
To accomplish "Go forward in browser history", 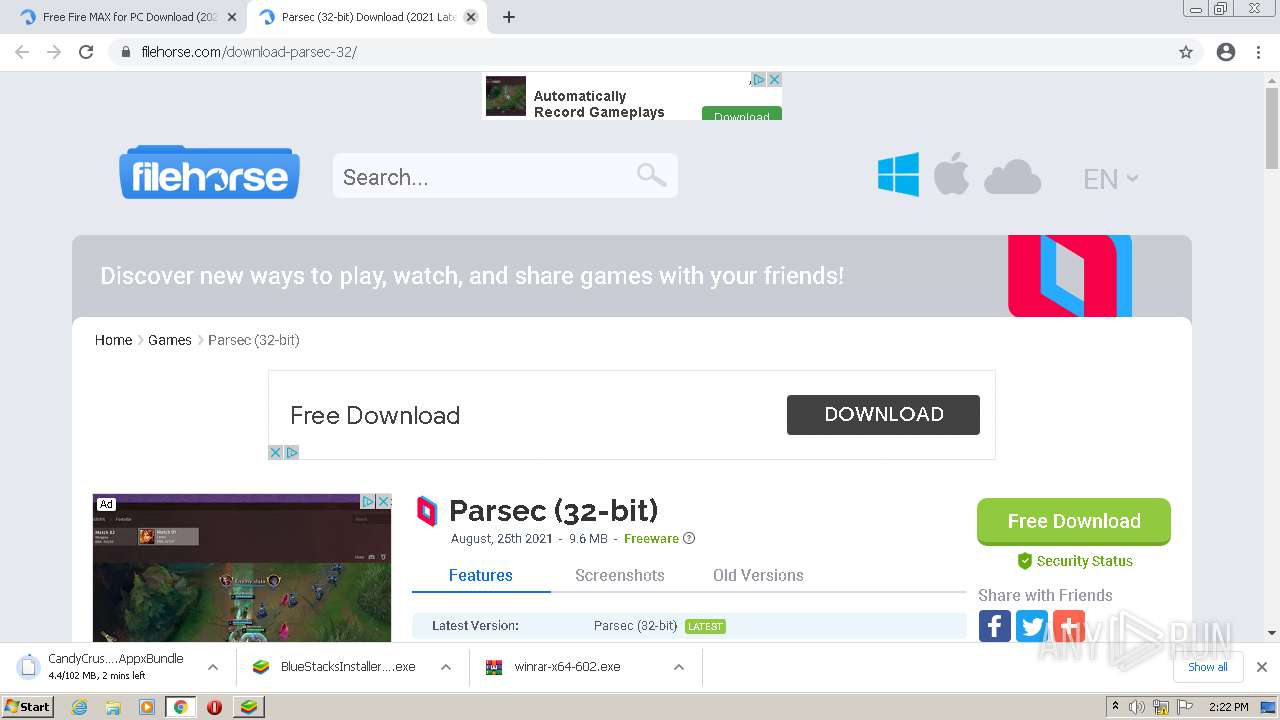I will point(54,52).
